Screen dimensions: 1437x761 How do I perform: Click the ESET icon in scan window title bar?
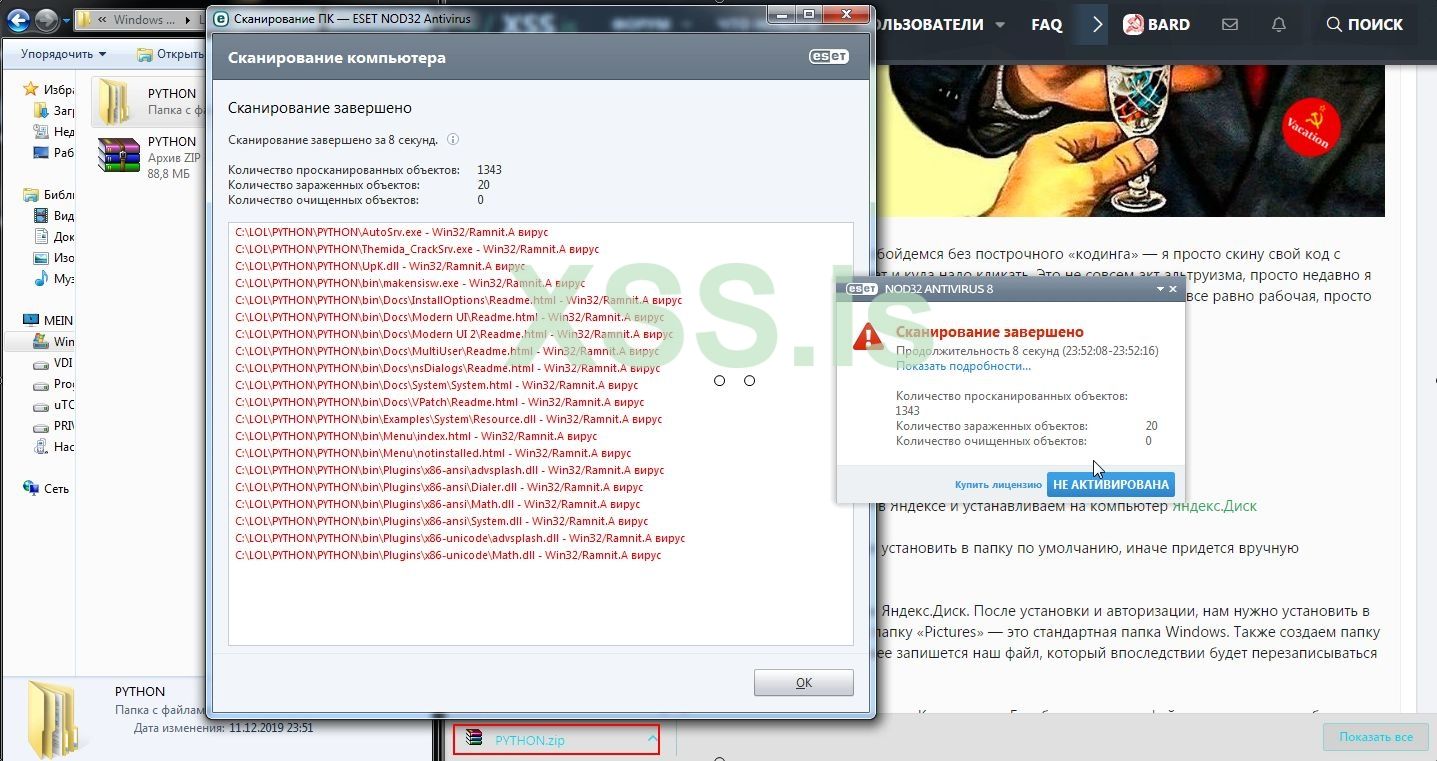[221, 18]
